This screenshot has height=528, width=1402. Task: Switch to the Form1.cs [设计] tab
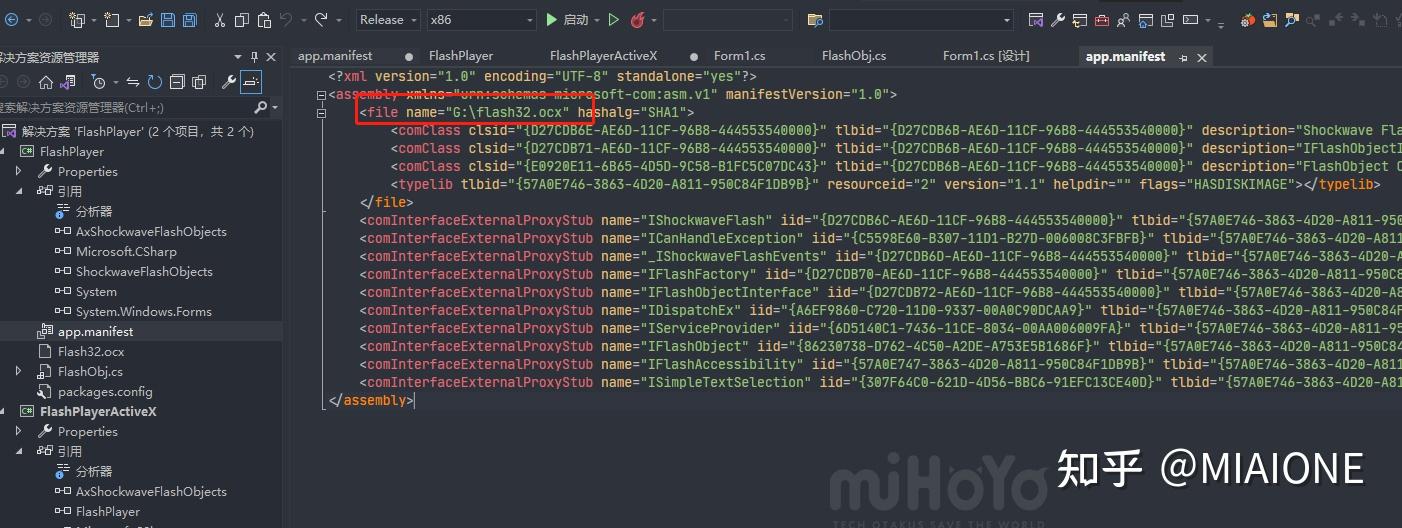986,56
